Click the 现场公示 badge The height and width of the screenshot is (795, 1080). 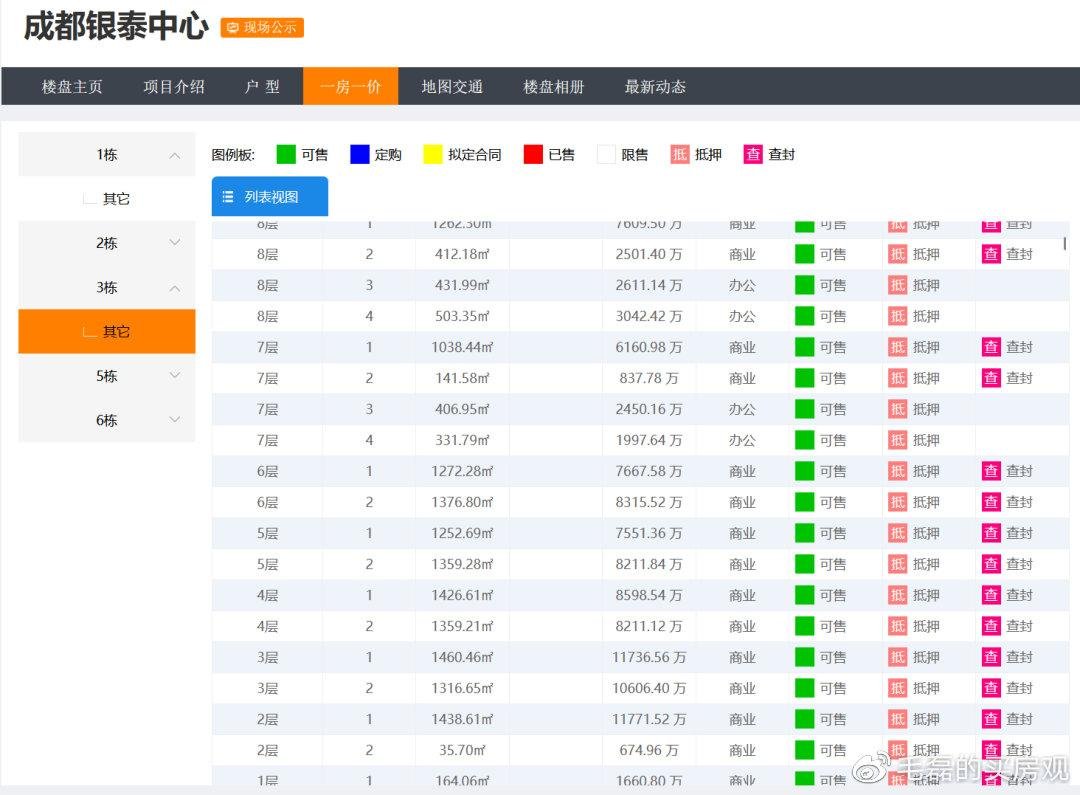[262, 28]
